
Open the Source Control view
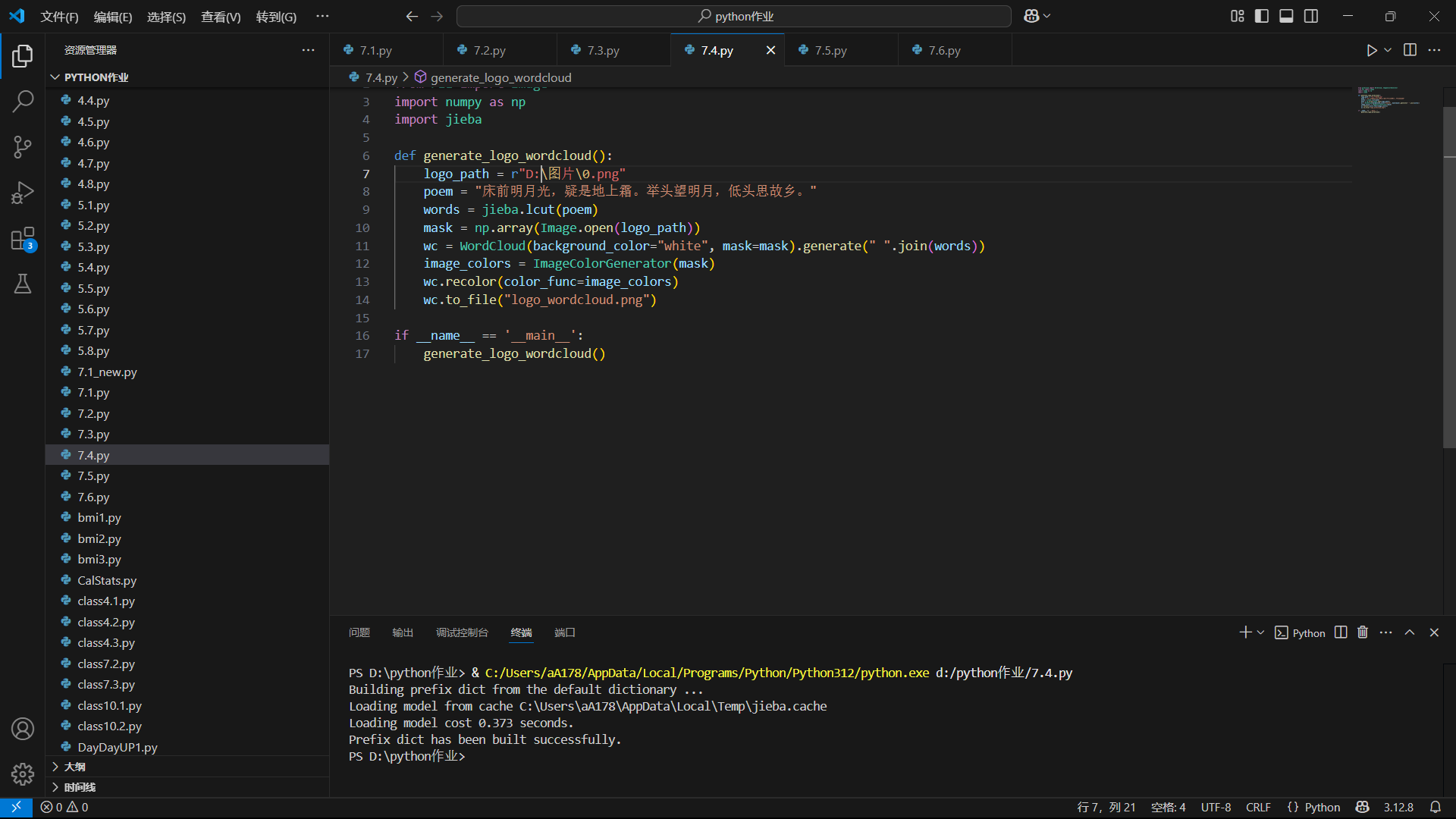point(23,146)
